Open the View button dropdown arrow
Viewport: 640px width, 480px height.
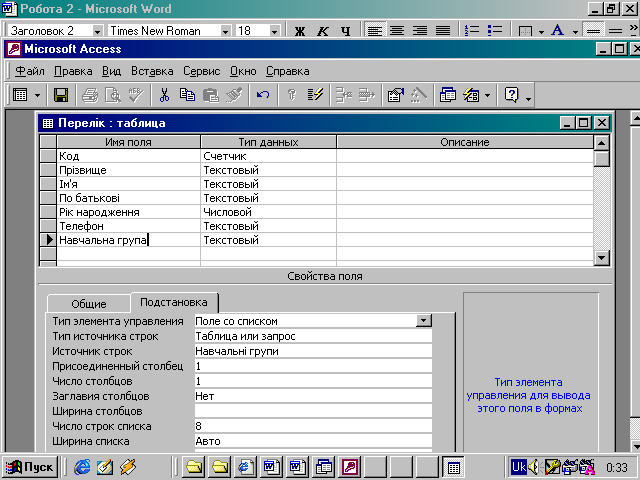click(37, 96)
